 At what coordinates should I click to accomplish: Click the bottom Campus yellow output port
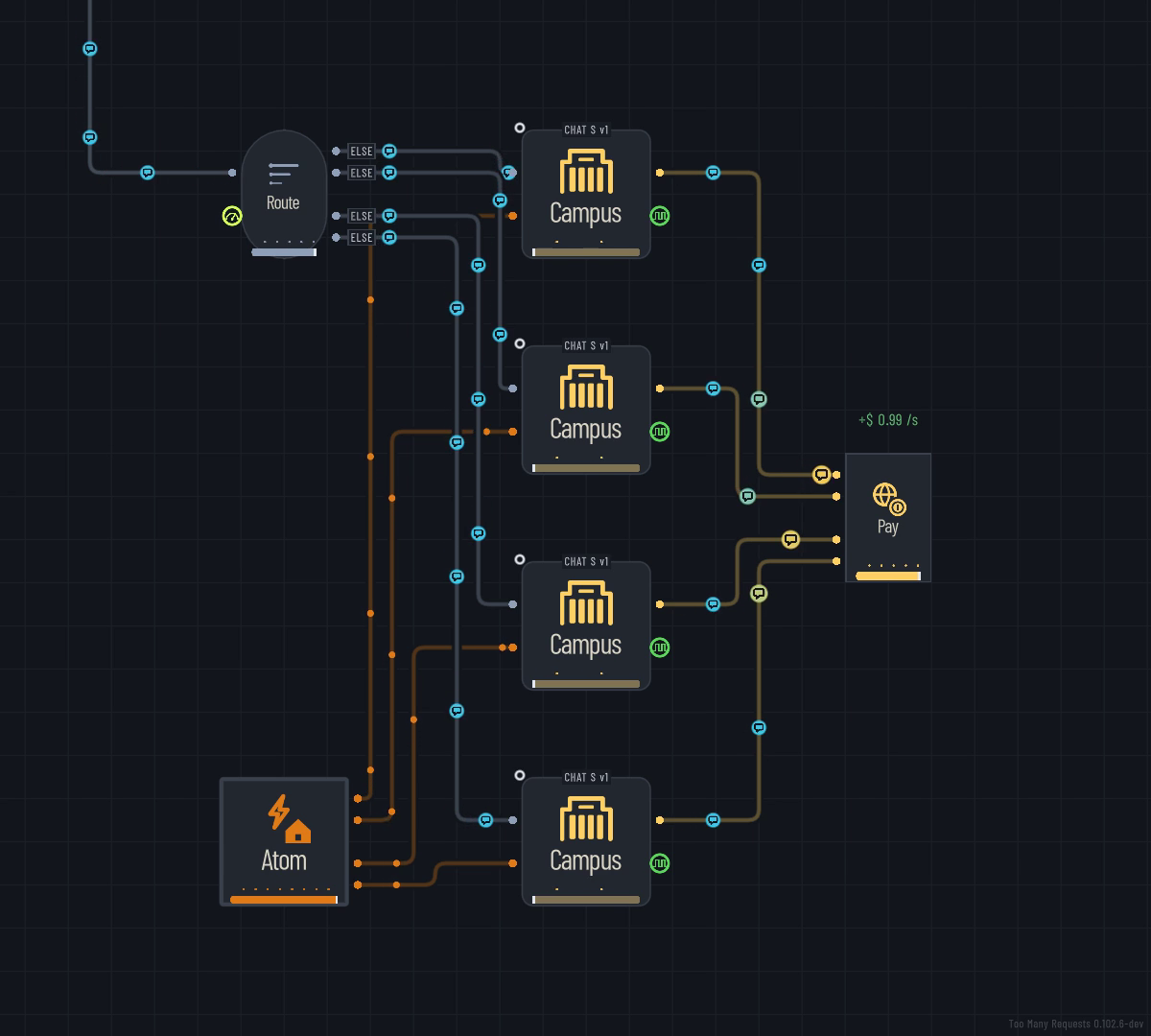pos(660,820)
